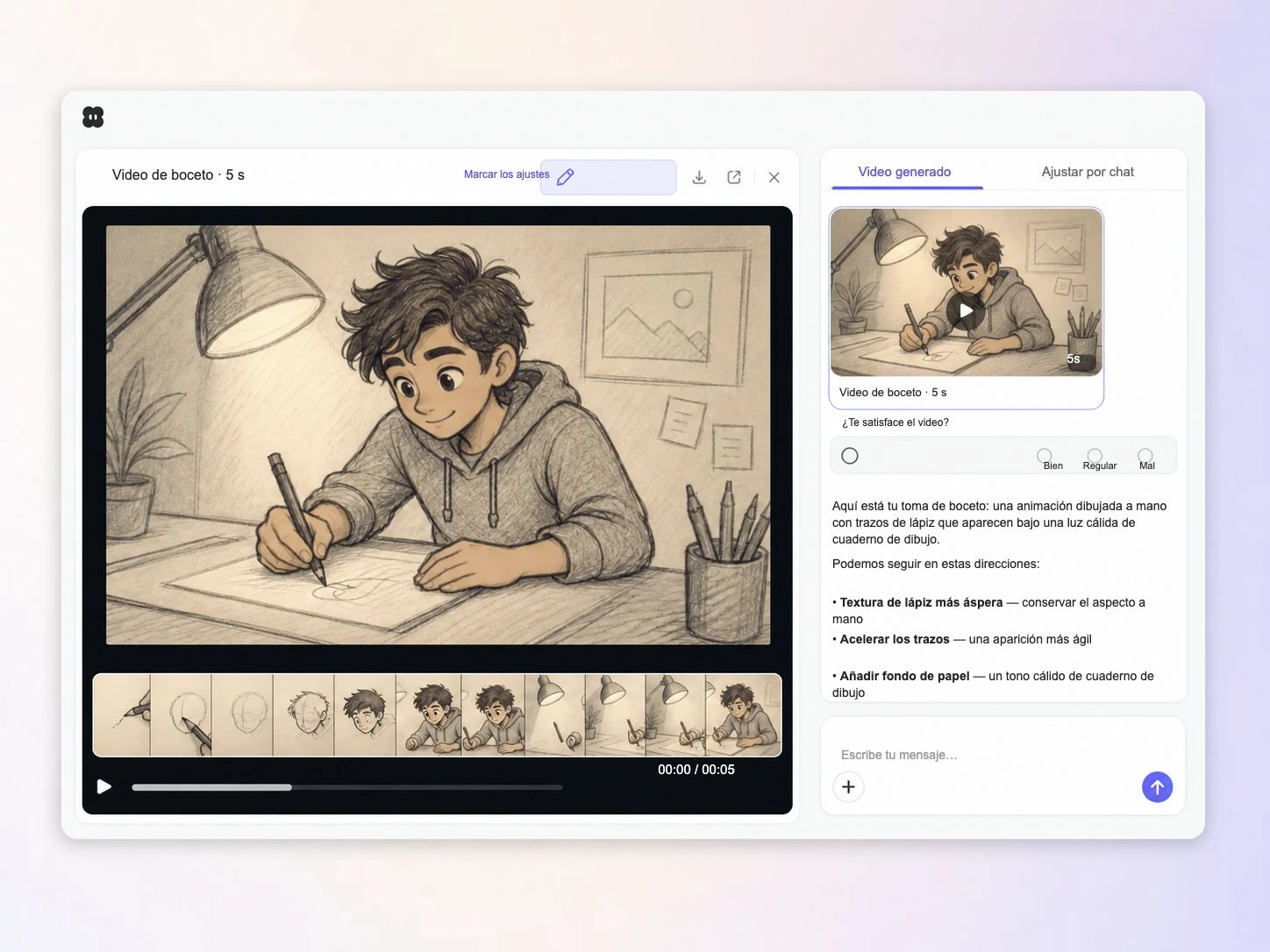Click the Video de boceto · 5 s title
This screenshot has width=1270, height=952.
click(178, 174)
